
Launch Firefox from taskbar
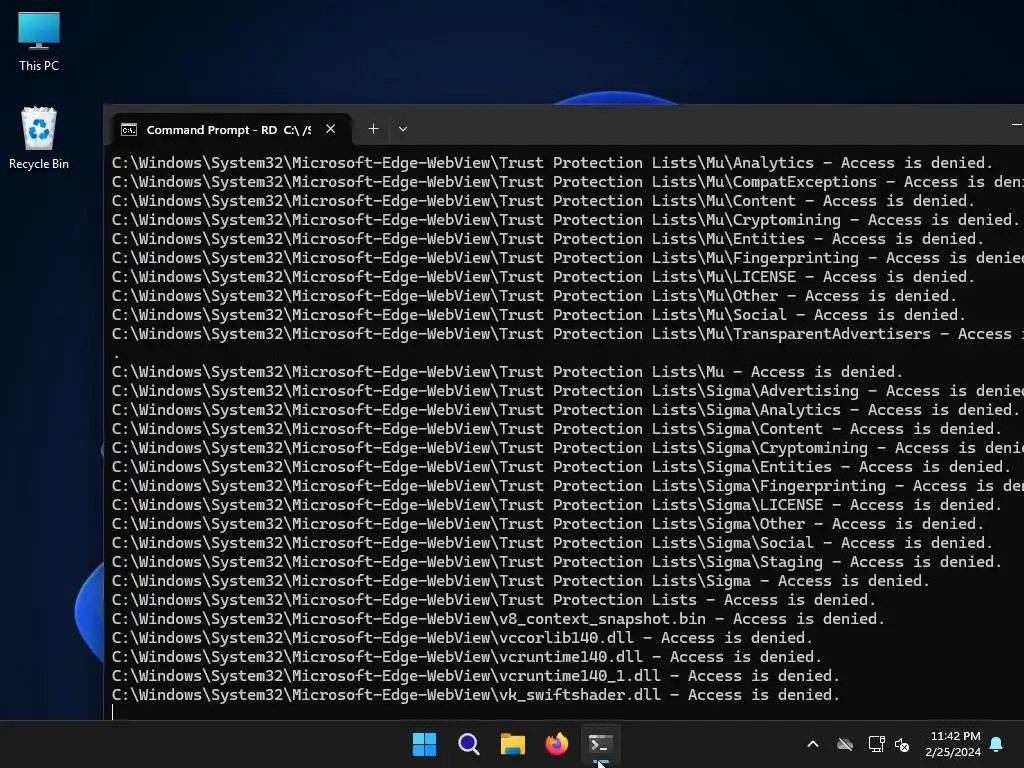[x=556, y=744]
